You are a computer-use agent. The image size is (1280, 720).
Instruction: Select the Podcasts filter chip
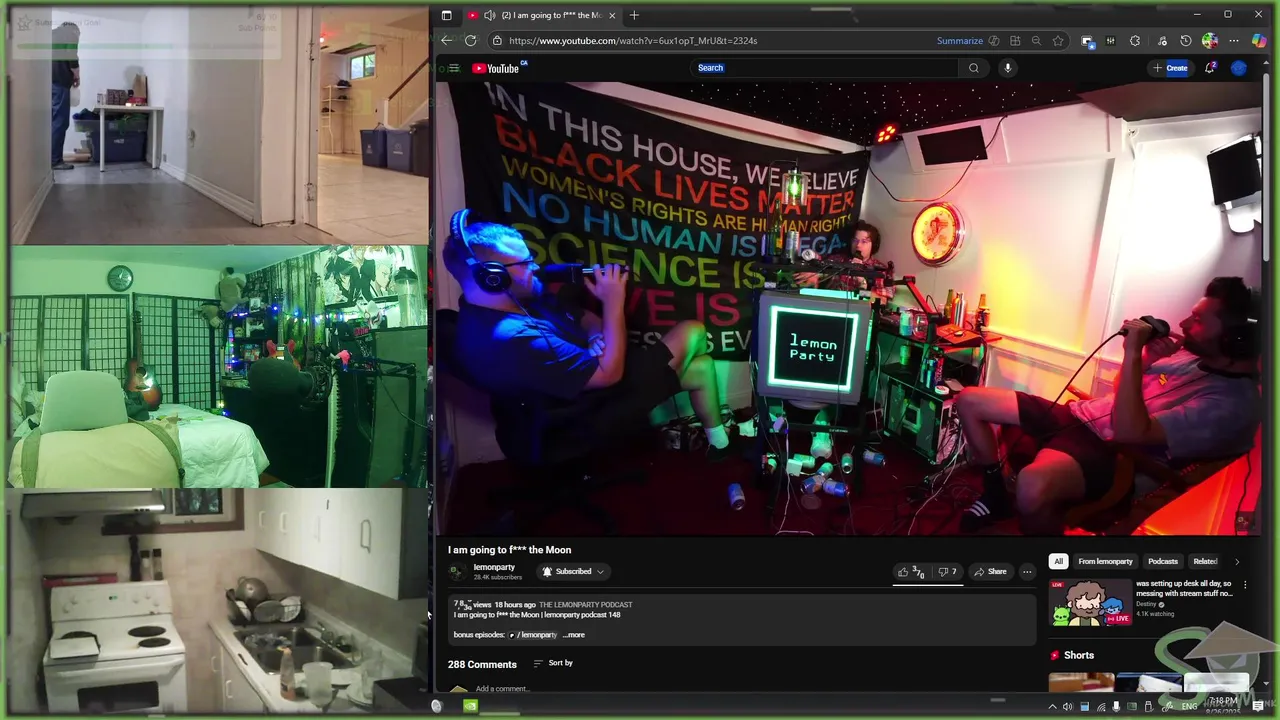tap(1163, 562)
